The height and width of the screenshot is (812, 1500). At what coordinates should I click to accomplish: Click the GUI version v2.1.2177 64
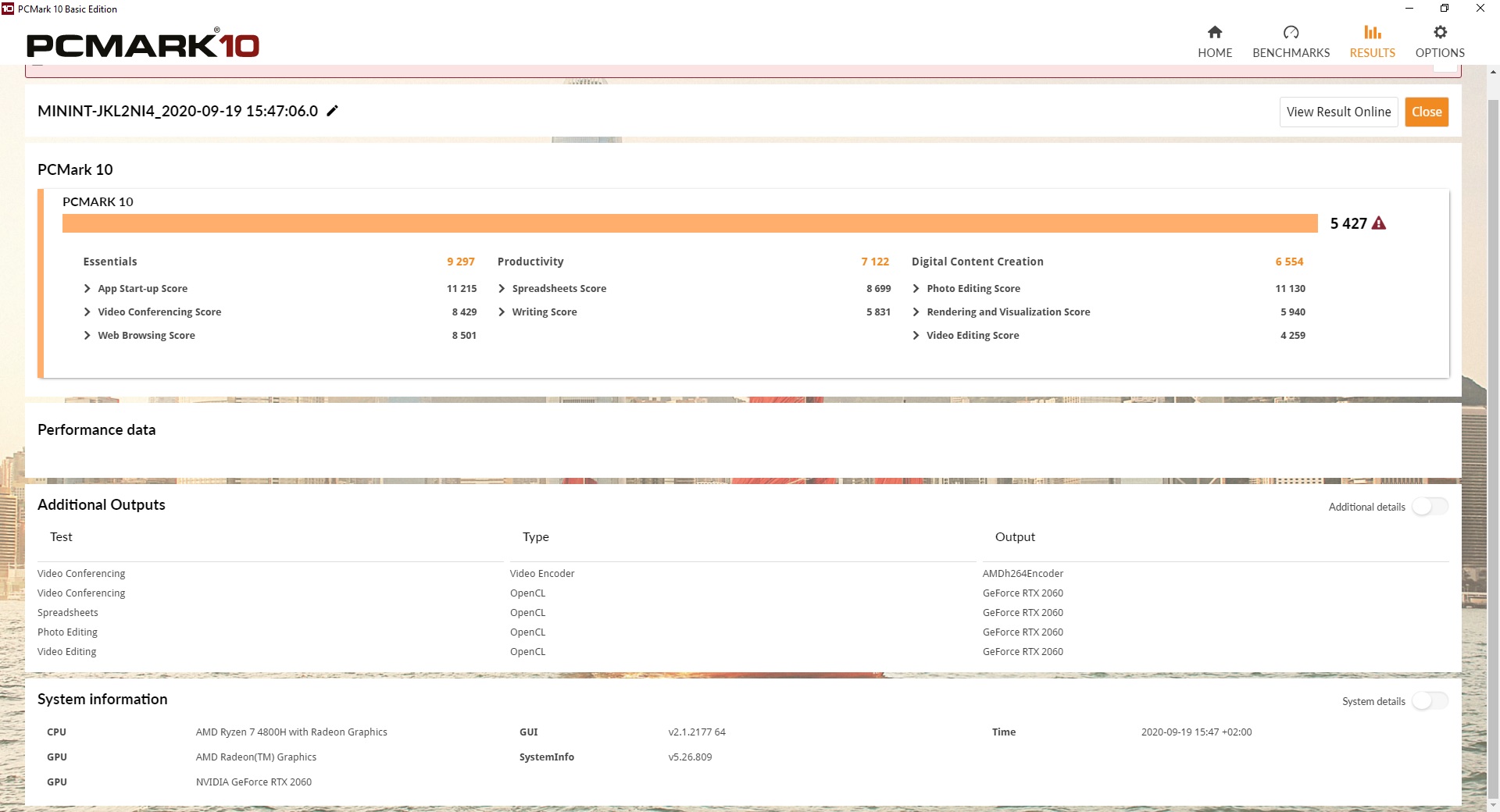click(x=697, y=732)
